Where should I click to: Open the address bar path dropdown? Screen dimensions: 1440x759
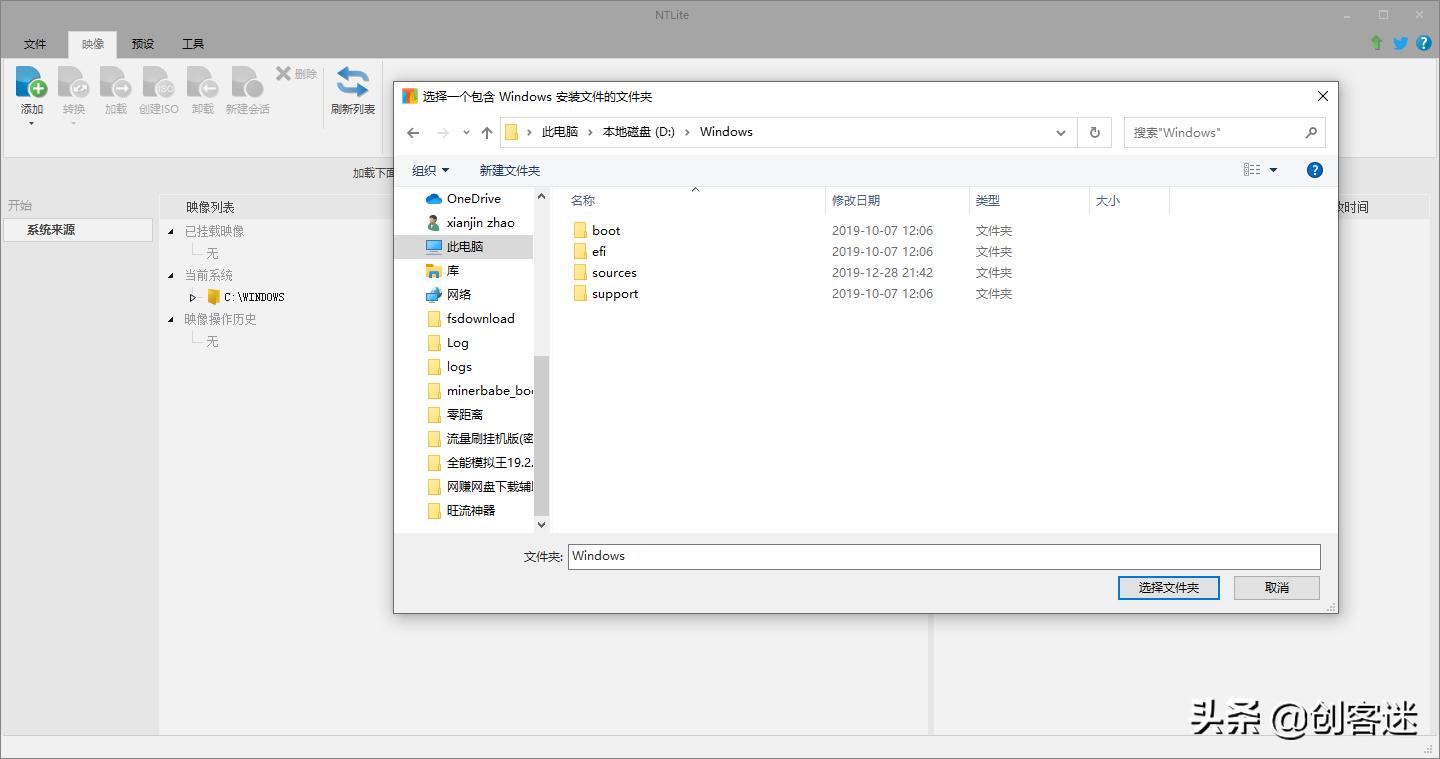point(1061,131)
